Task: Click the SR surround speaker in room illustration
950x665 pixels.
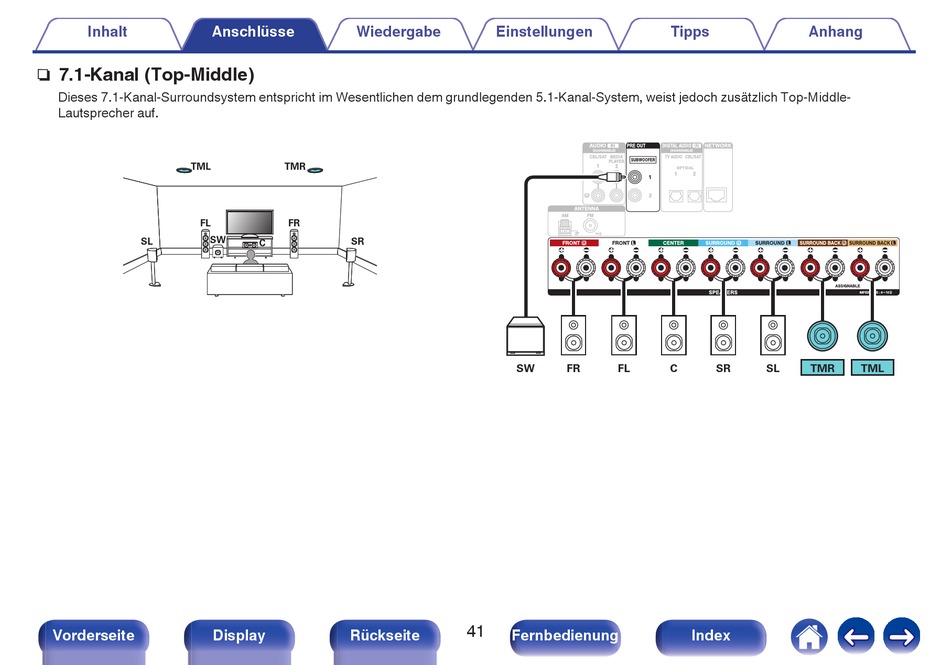Action: tap(350, 267)
